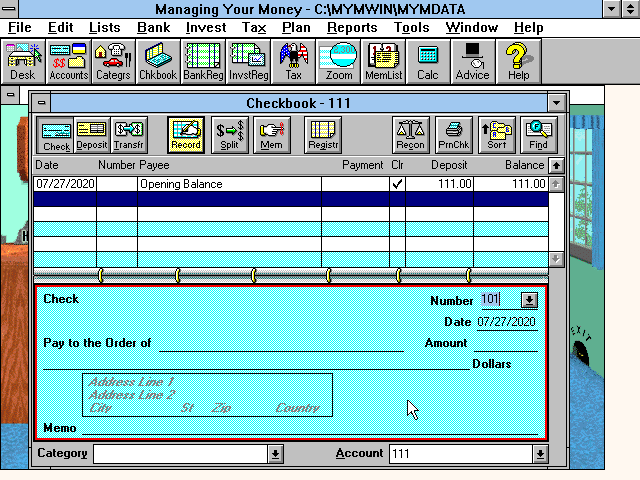Image resolution: width=640 pixels, height=480 pixels.
Task: Open the Checkbook window control menu
Action: [42, 103]
